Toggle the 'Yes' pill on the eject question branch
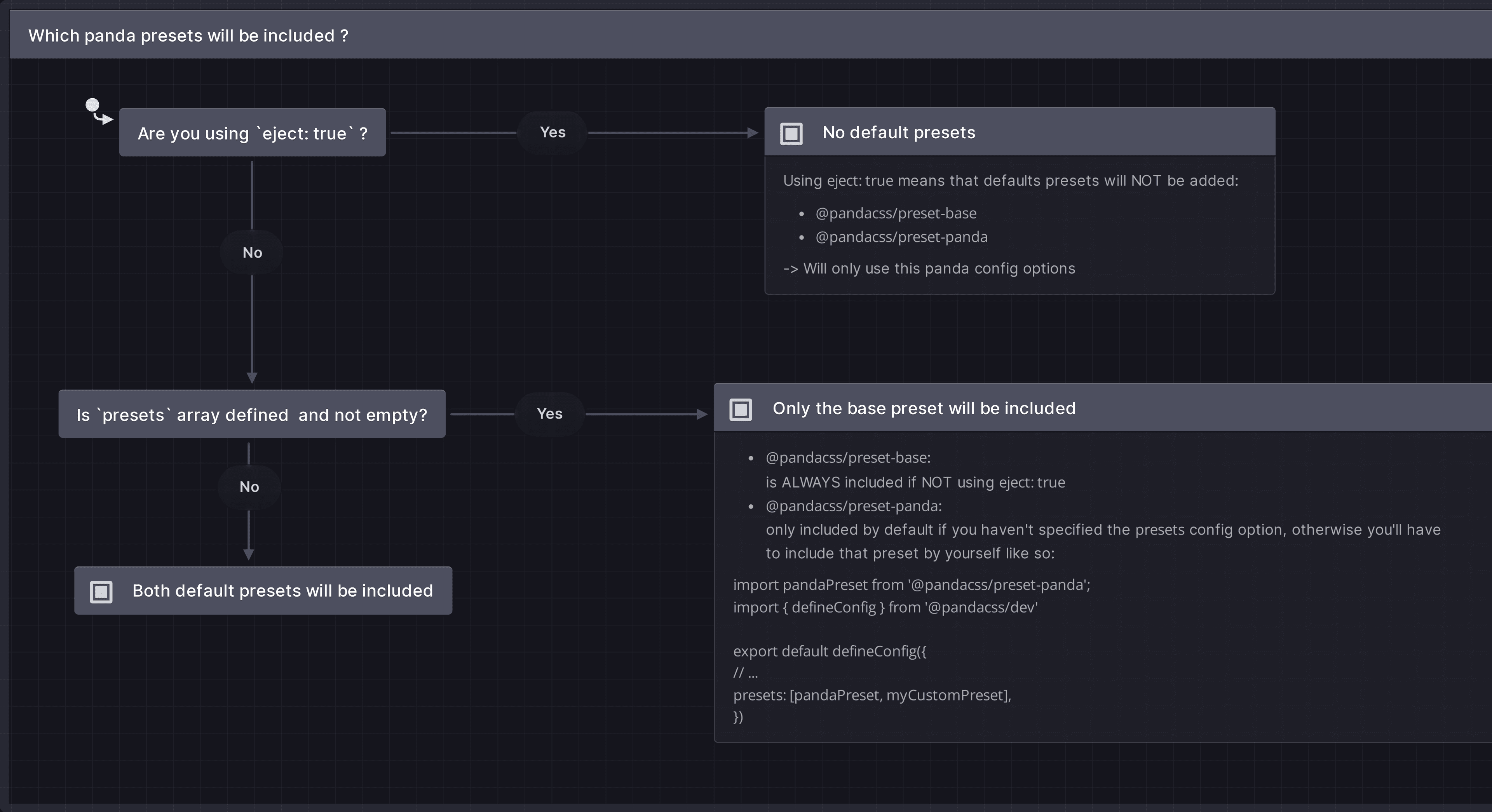 552,132
